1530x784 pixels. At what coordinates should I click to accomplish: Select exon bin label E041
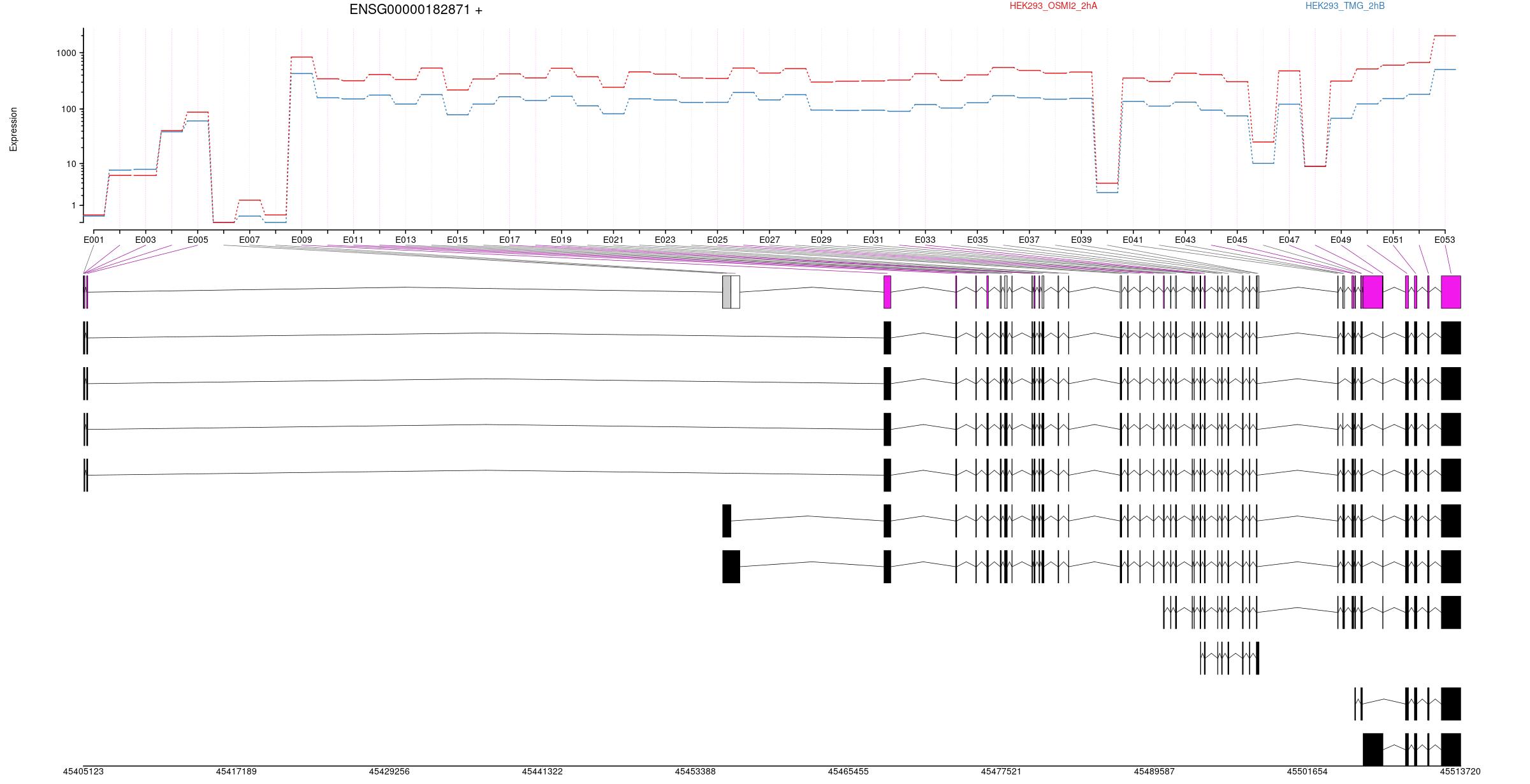click(x=1133, y=240)
